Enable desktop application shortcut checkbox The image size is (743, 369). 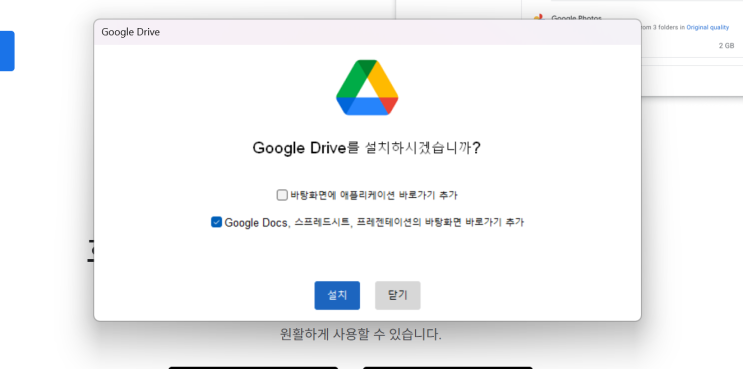(x=282, y=195)
